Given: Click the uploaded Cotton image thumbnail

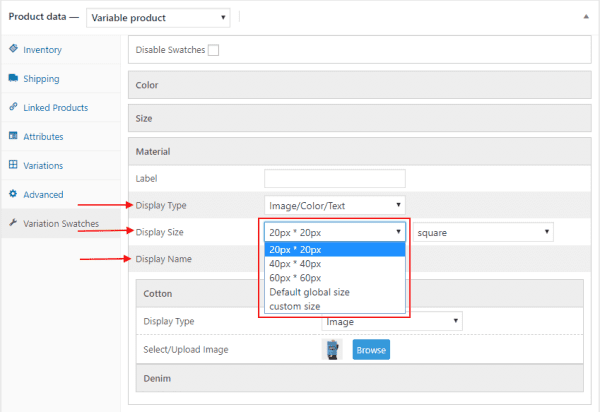Looking at the screenshot, I should click(332, 350).
